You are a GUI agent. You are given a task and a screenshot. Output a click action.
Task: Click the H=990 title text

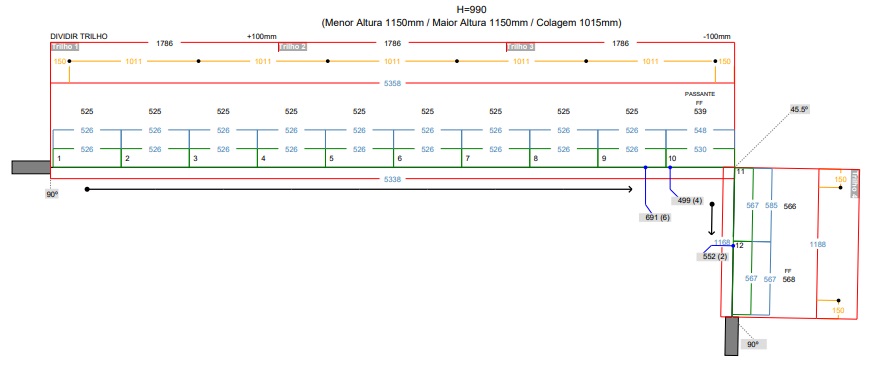[472, 9]
